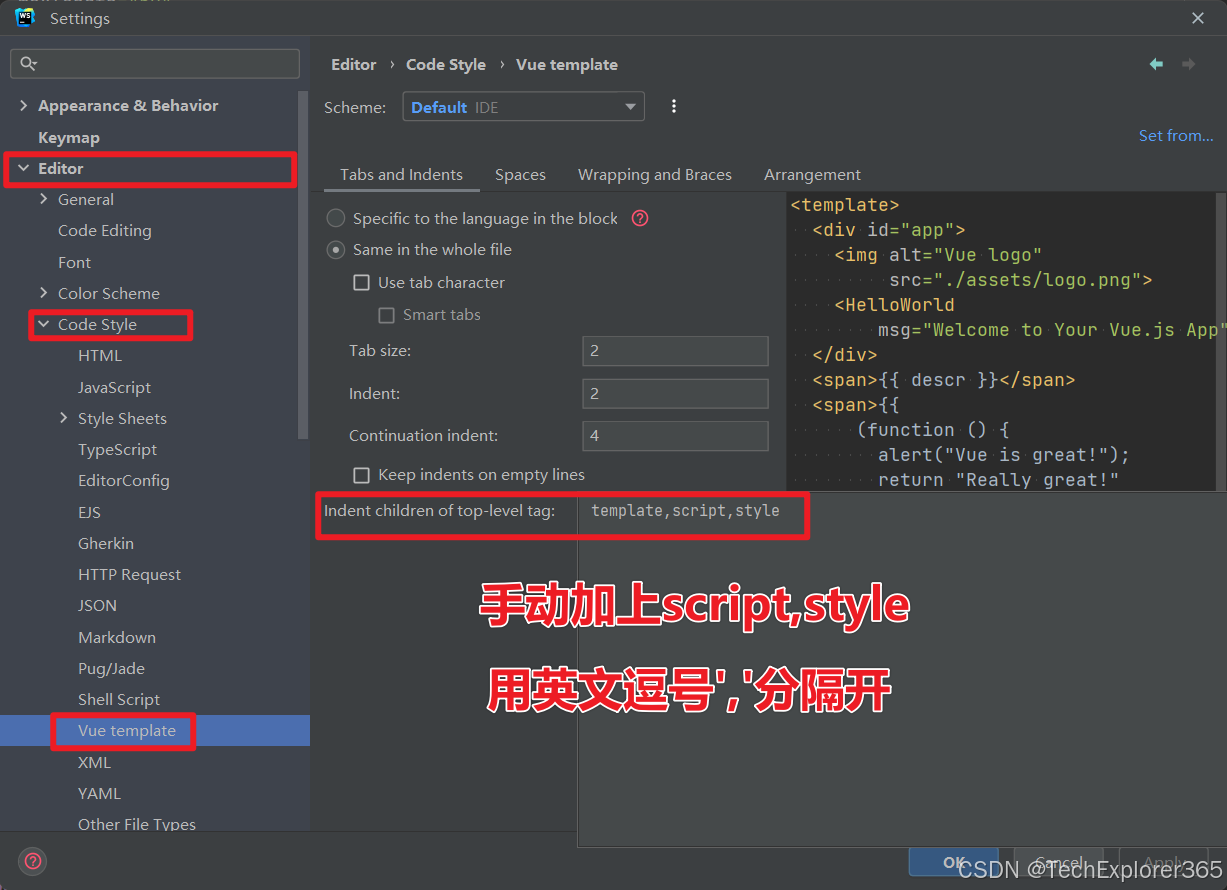This screenshot has width=1227, height=890.
Task: Go back with the left arrow icon
Action: pos(1156,64)
